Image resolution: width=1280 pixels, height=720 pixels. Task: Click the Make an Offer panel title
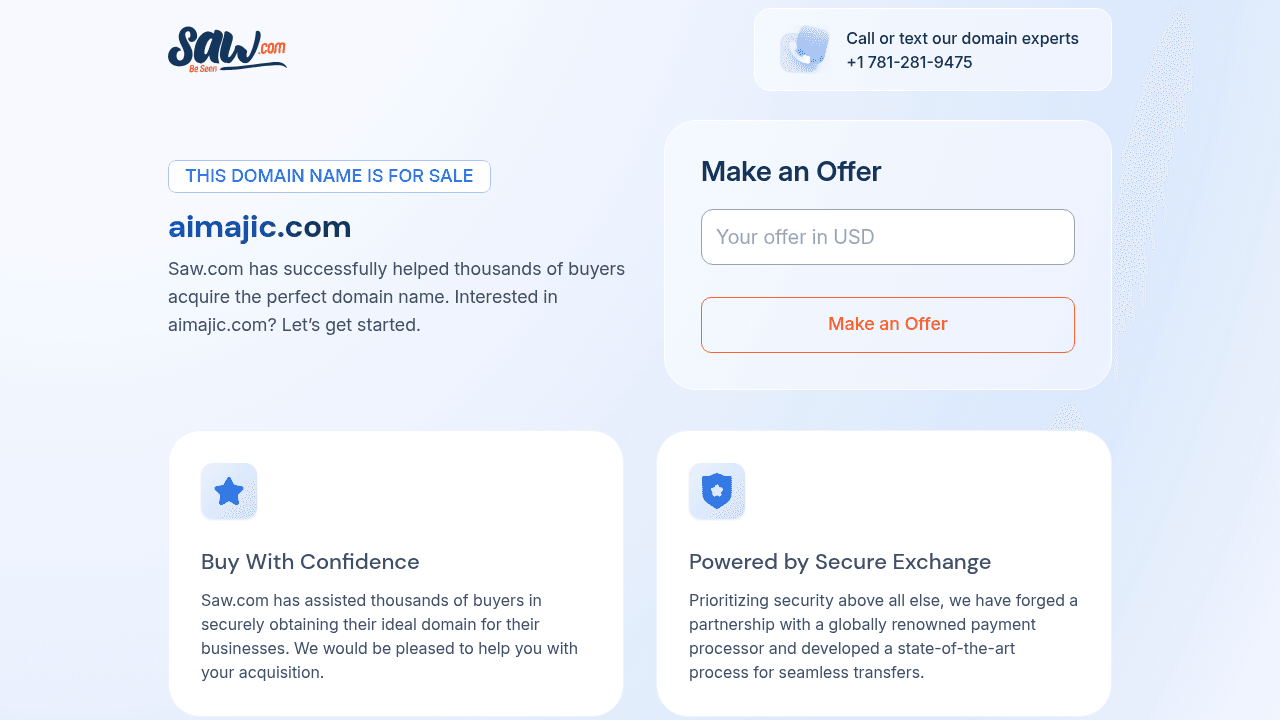tap(790, 171)
